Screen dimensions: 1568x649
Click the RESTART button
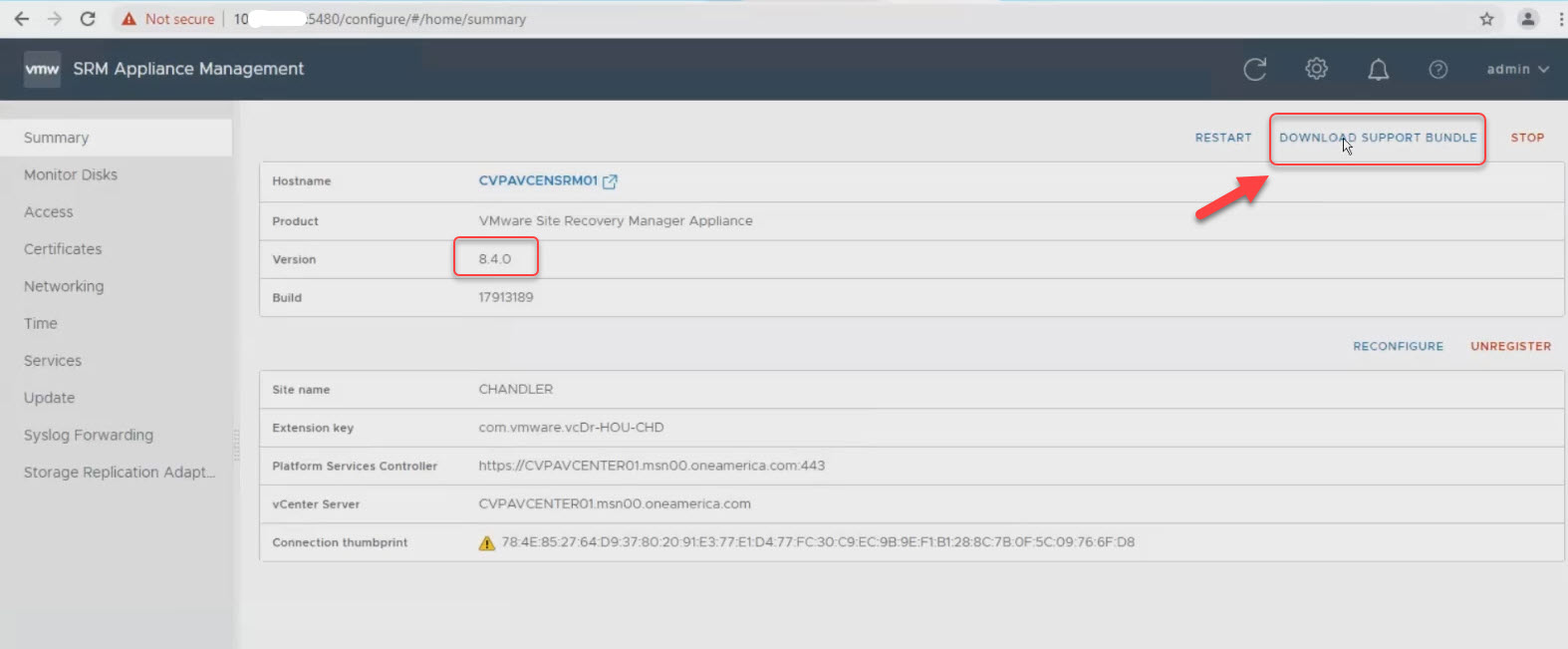1223,138
